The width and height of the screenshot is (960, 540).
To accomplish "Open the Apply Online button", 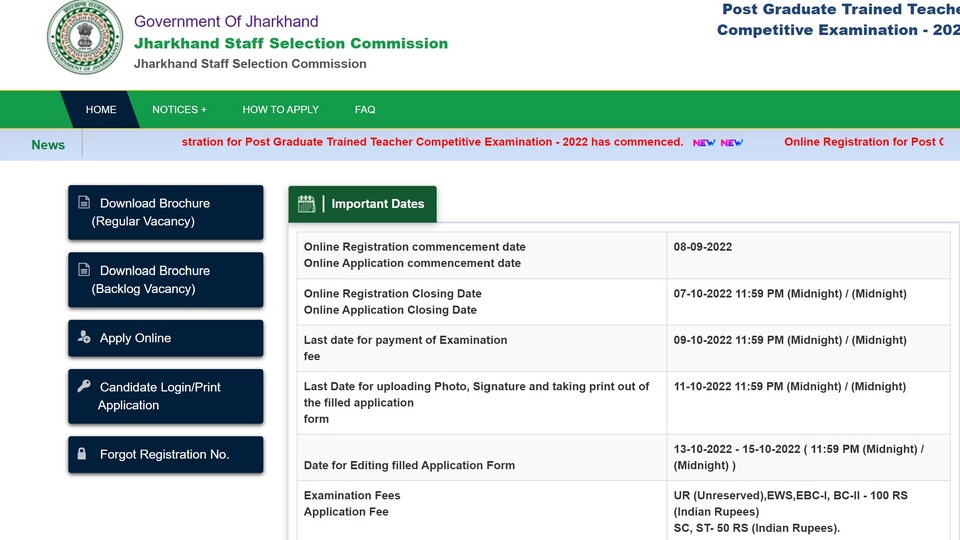I will 166,338.
